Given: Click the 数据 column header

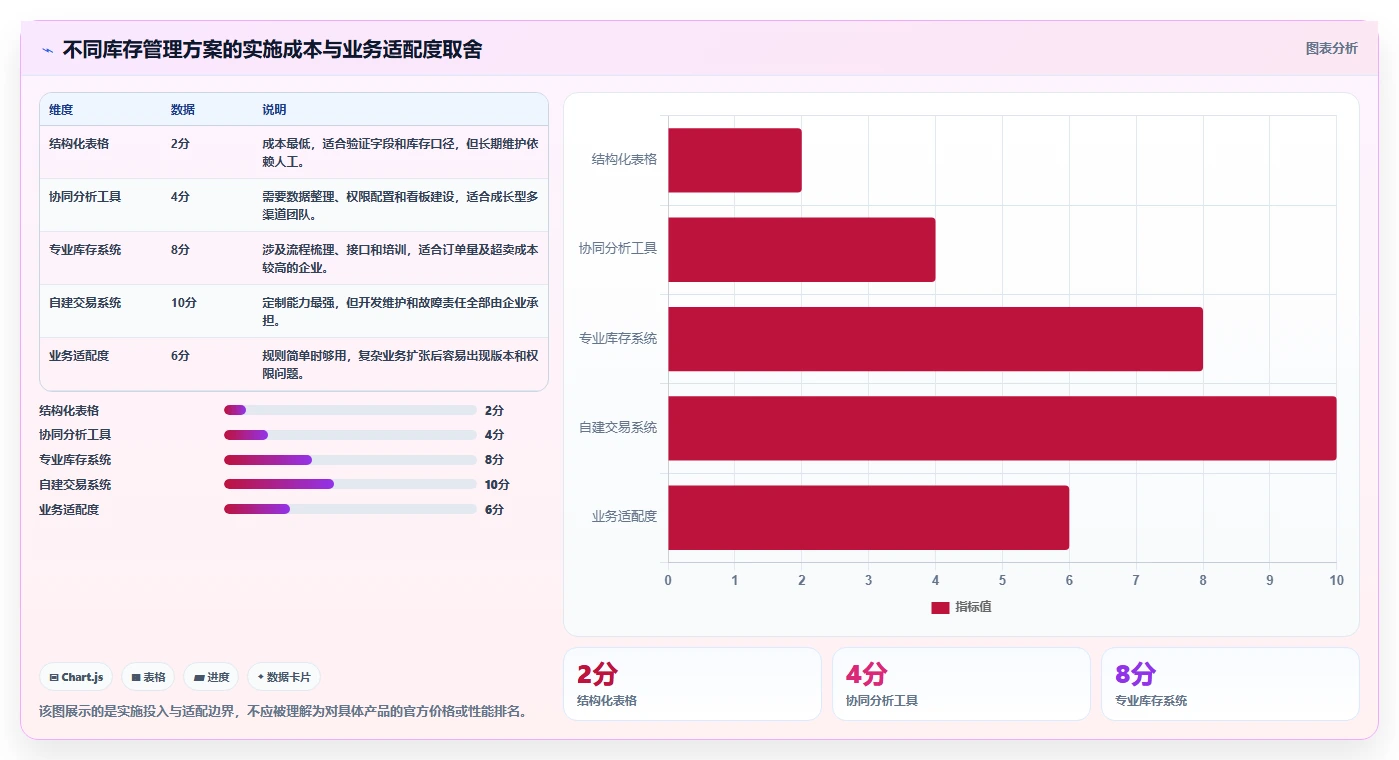Looking at the screenshot, I should [183, 110].
